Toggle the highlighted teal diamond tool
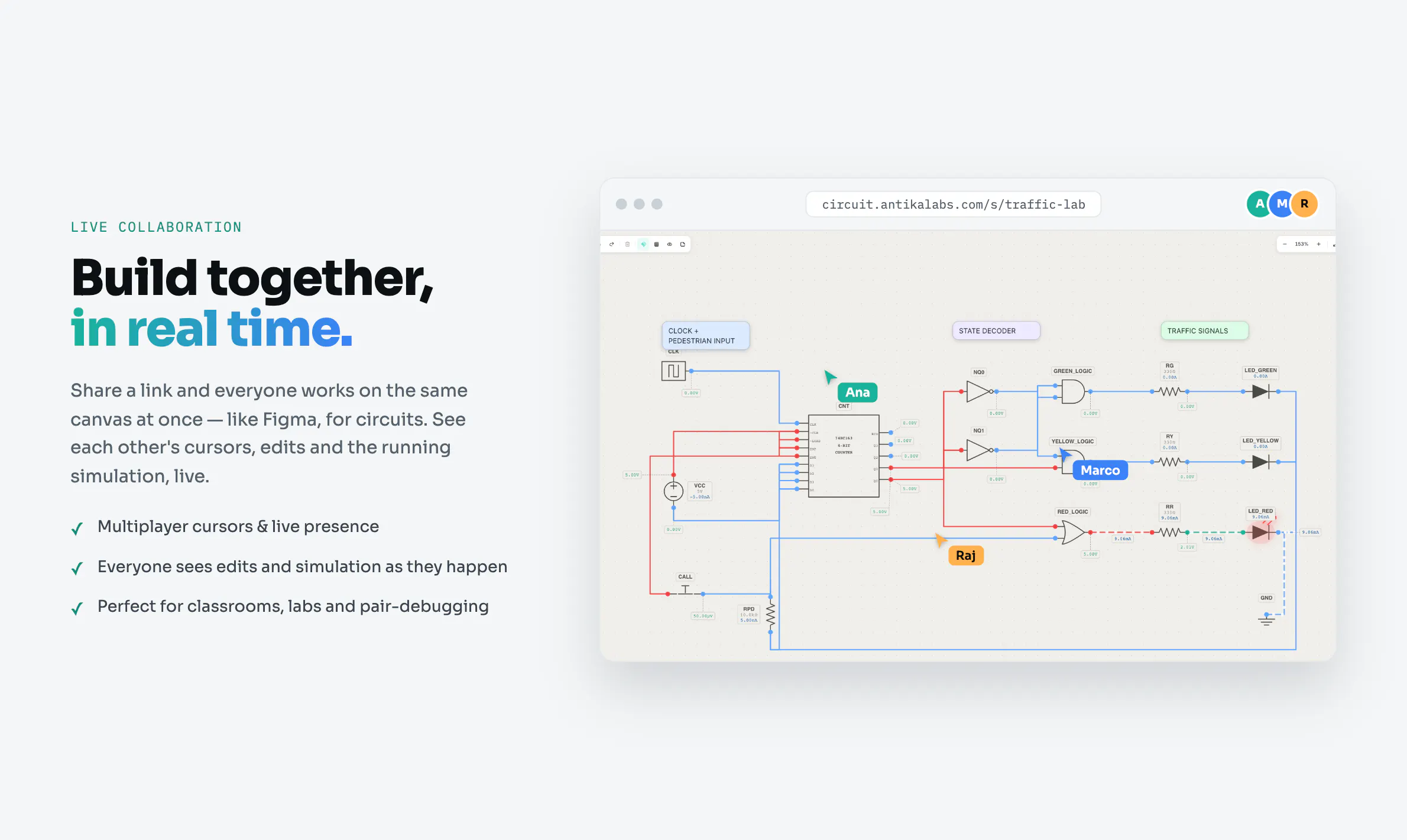Screen dimensions: 1407x840 [x=643, y=244]
